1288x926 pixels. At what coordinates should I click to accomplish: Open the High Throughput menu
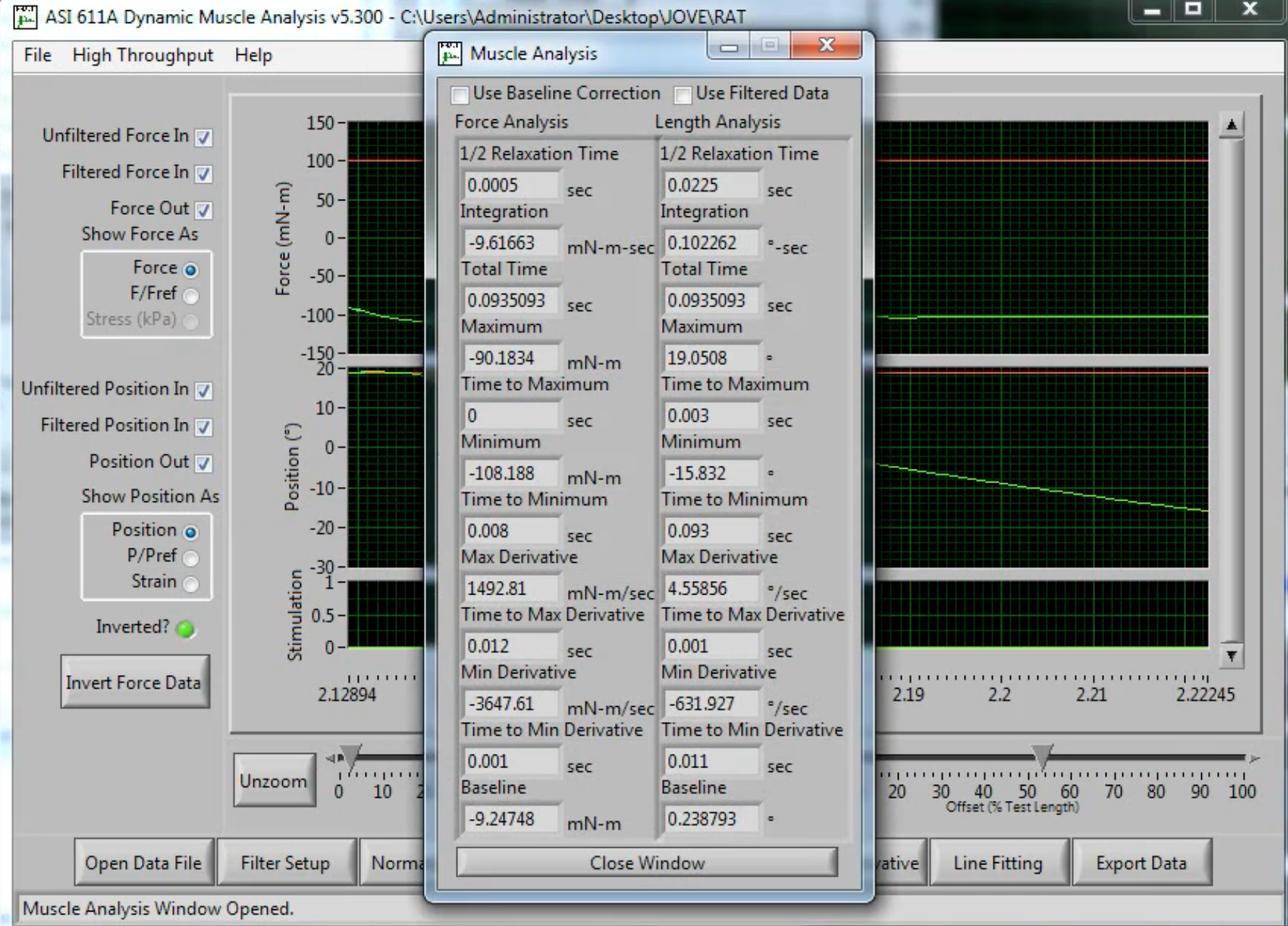(143, 56)
